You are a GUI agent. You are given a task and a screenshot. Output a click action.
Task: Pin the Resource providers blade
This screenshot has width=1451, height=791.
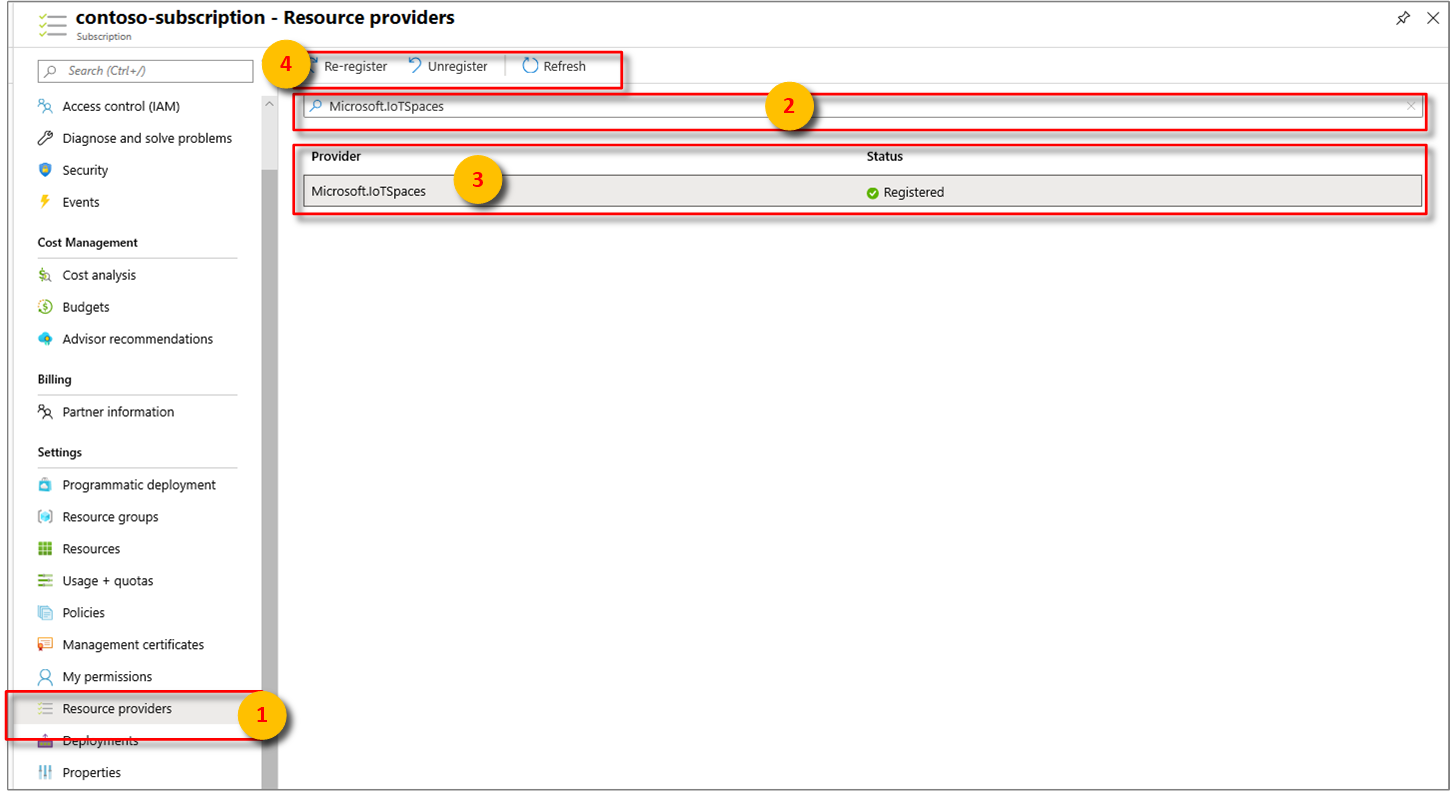click(1404, 19)
